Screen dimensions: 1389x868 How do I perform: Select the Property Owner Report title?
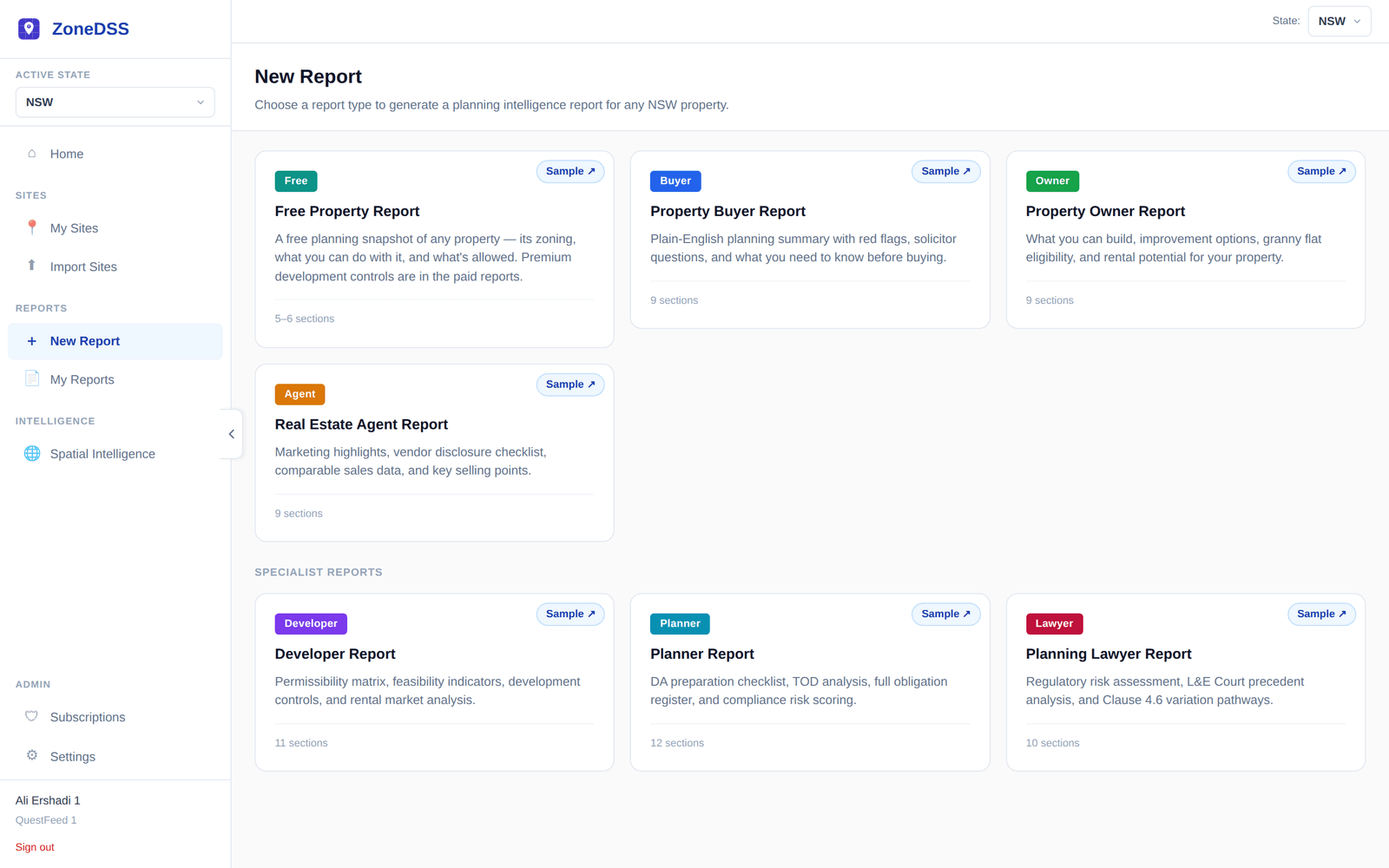(x=1105, y=211)
